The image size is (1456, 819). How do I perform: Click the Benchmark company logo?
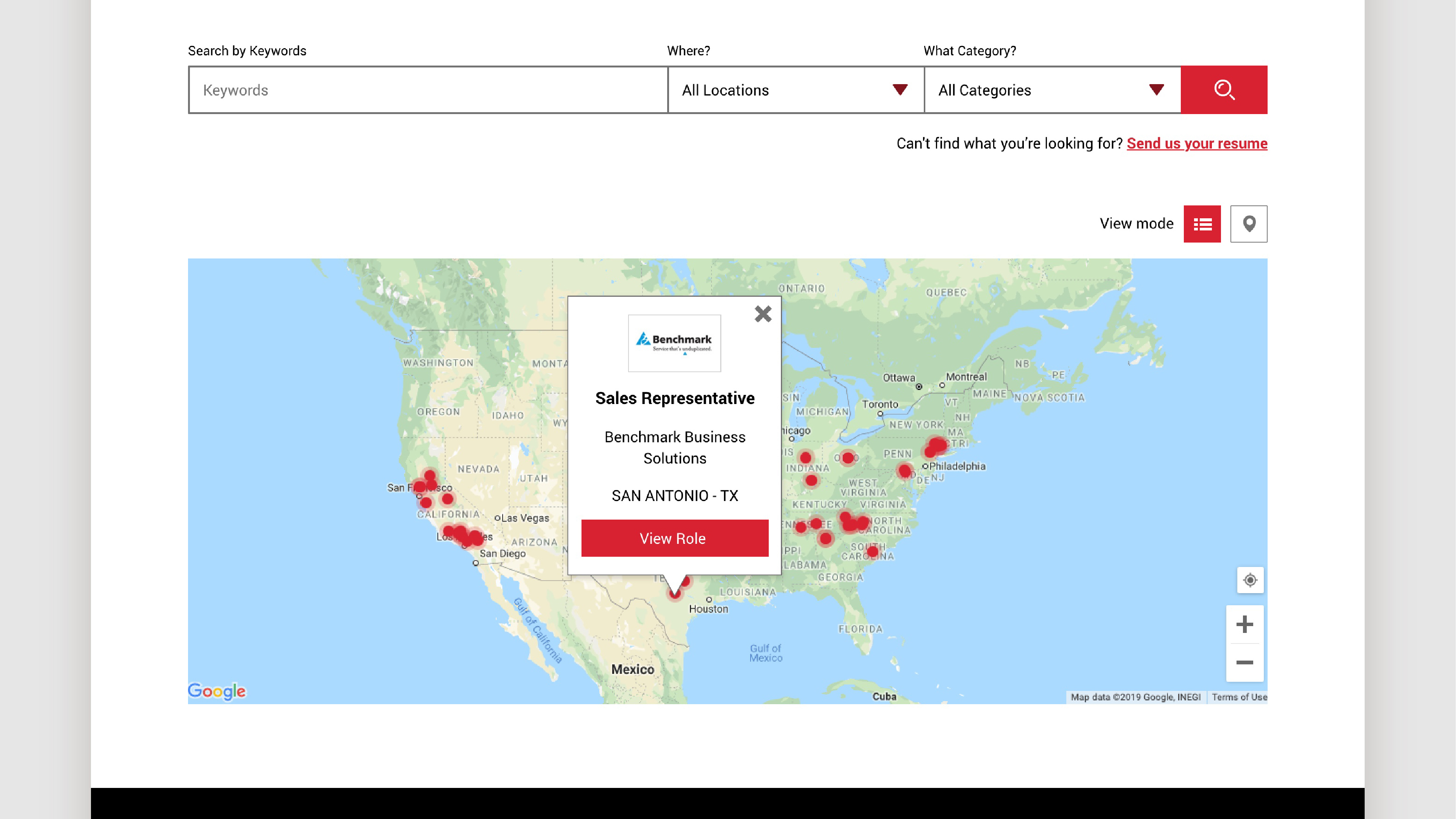(674, 343)
